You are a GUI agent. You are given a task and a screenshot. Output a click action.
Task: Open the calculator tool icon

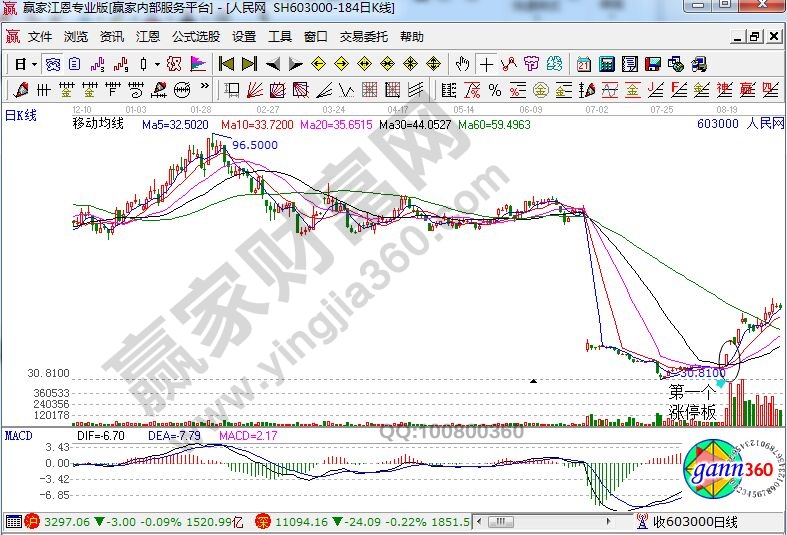(x=607, y=64)
